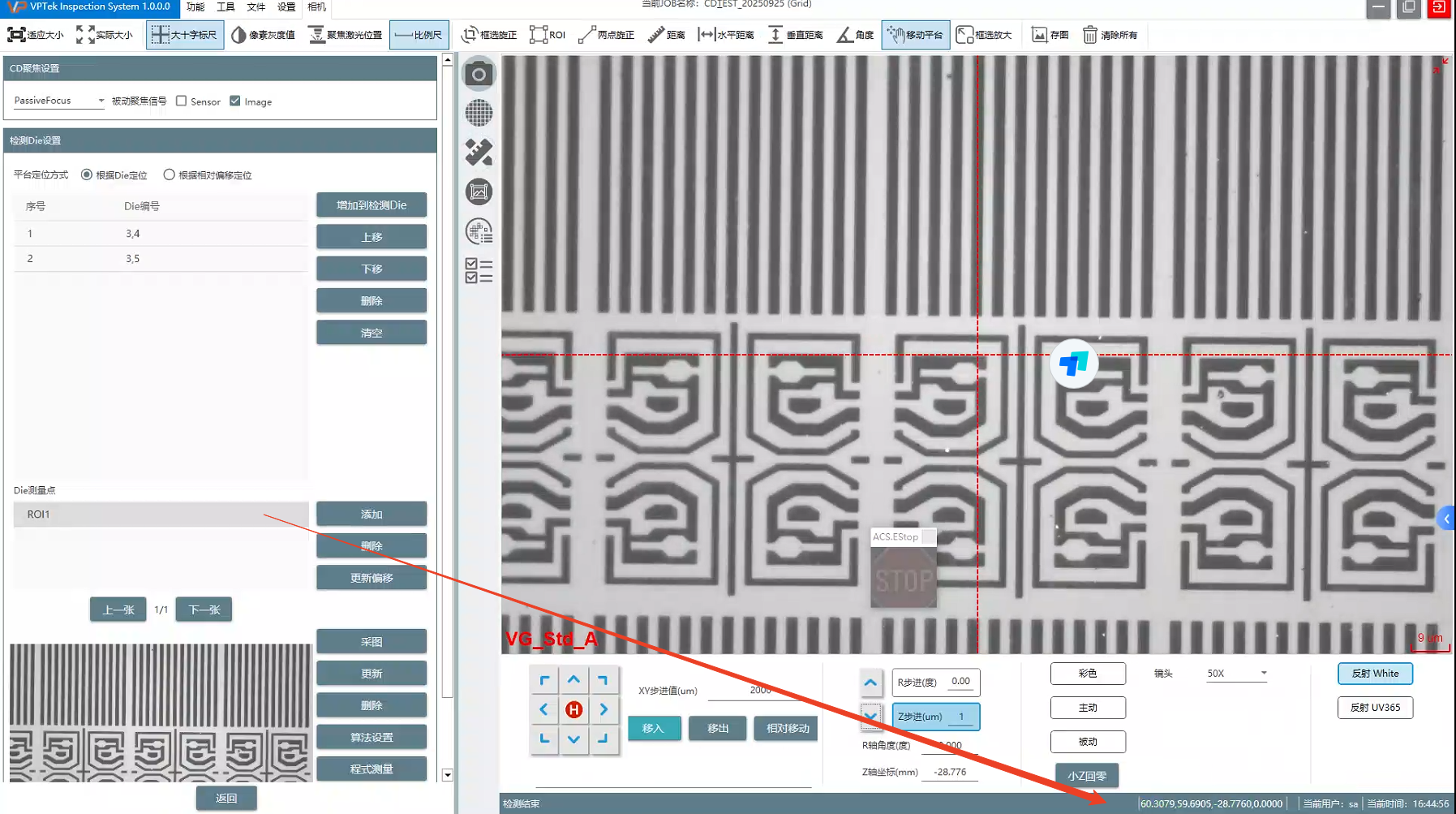This screenshot has height=814, width=1456.
Task: Open the PassiveFocus dropdown
Action: (x=59, y=101)
